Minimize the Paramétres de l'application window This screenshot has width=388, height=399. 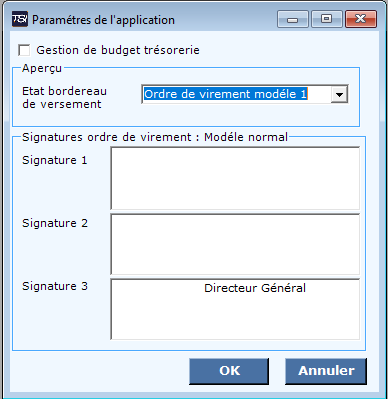click(293, 19)
